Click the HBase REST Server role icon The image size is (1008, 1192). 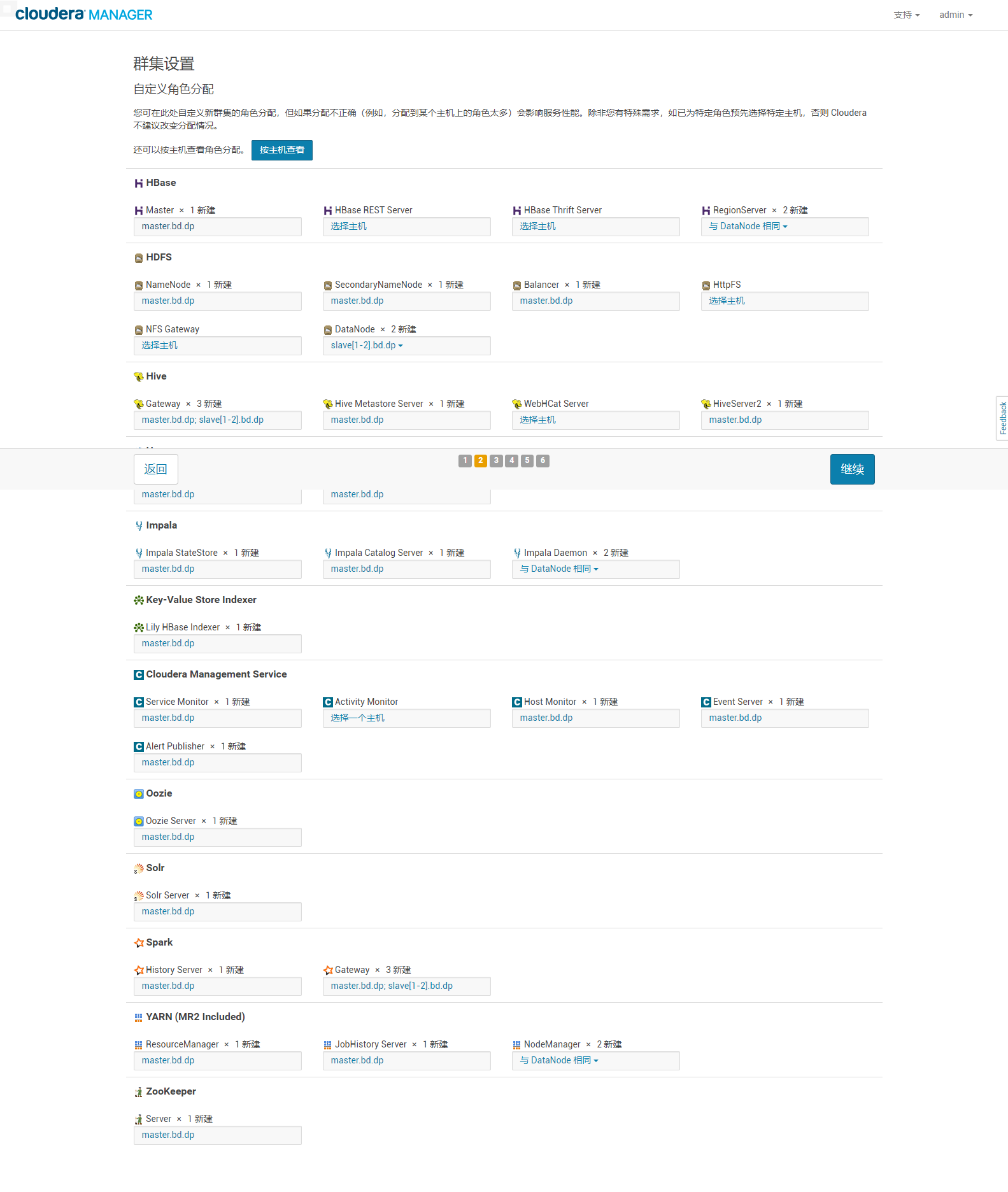[328, 211]
